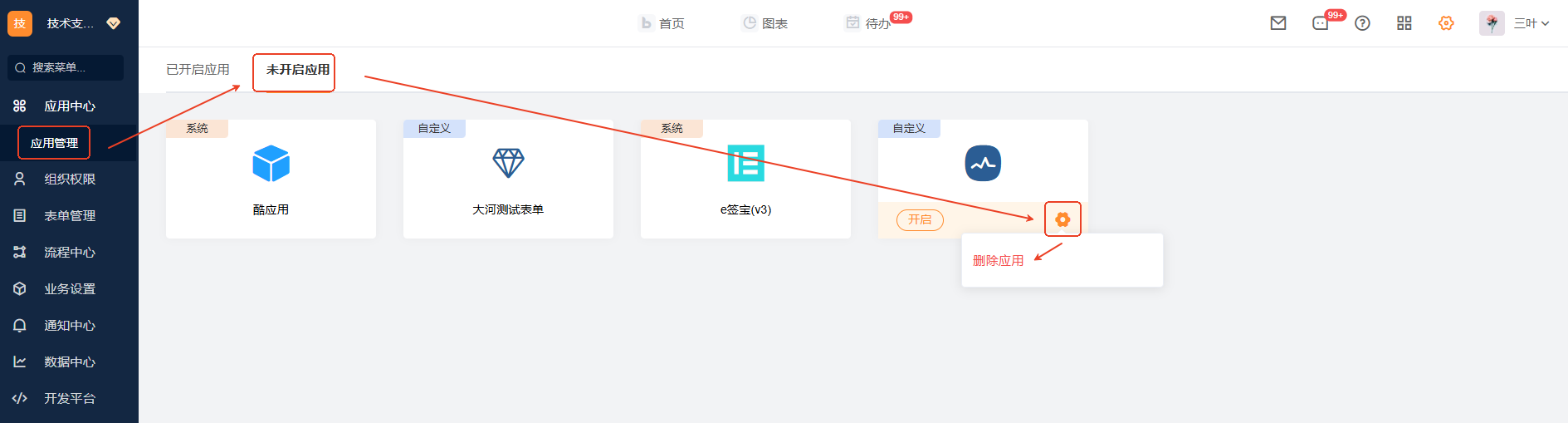
Task: Expand the 应用中心 sidebar section
Action: (x=70, y=106)
